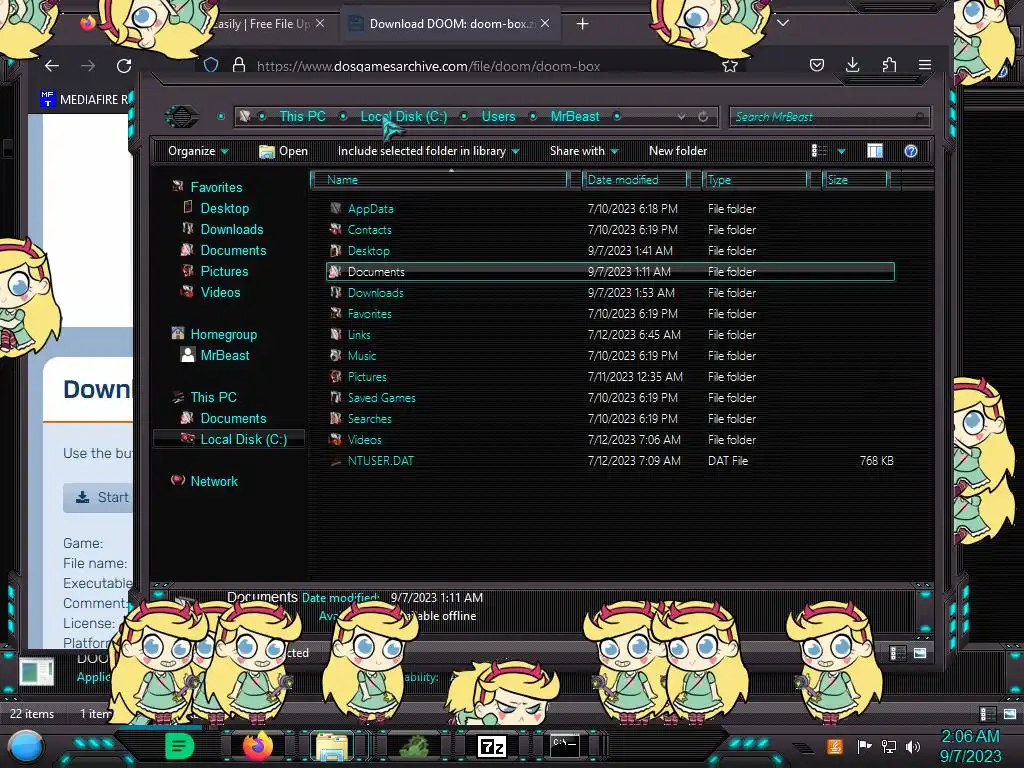Go back in Firefox browser

[x=52, y=65]
